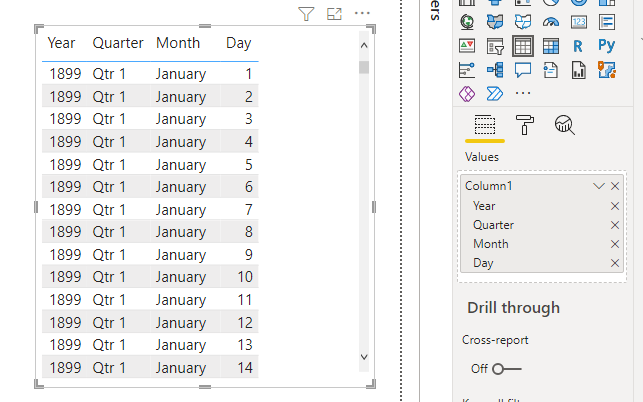Image resolution: width=643 pixels, height=402 pixels.
Task: Open the visual's filter icon above the table
Action: click(306, 14)
